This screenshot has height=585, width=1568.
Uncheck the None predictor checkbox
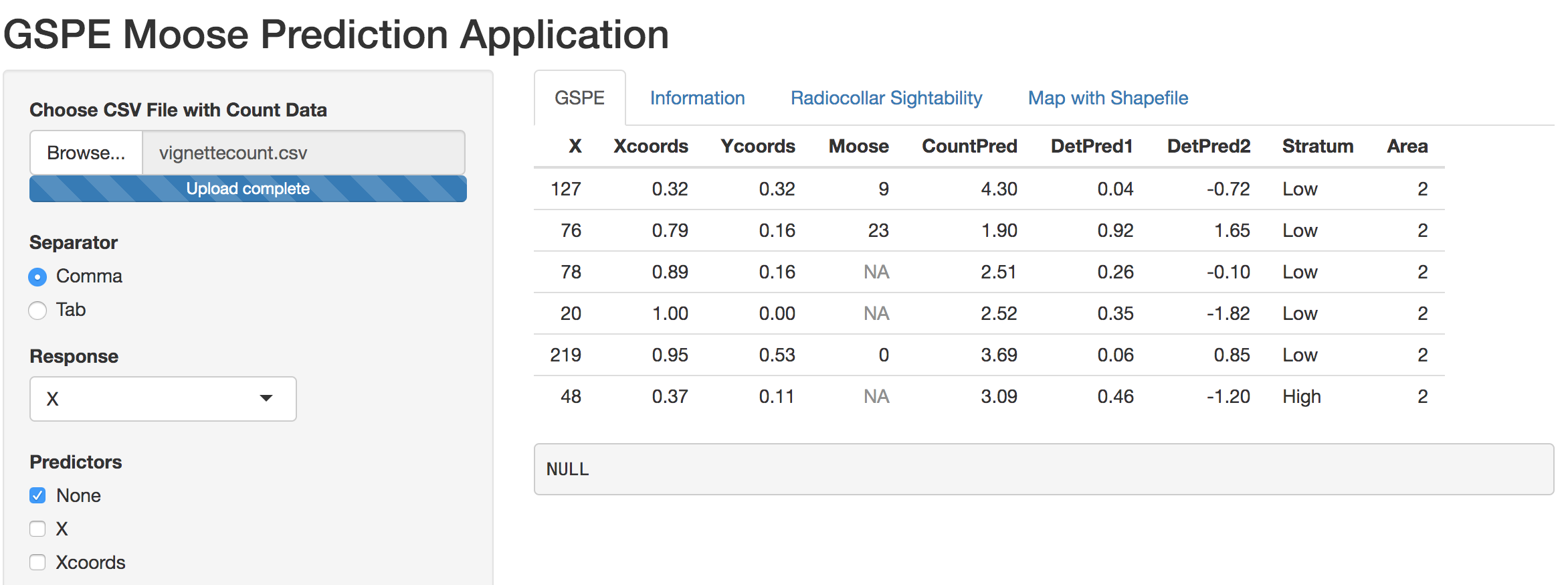pos(38,495)
